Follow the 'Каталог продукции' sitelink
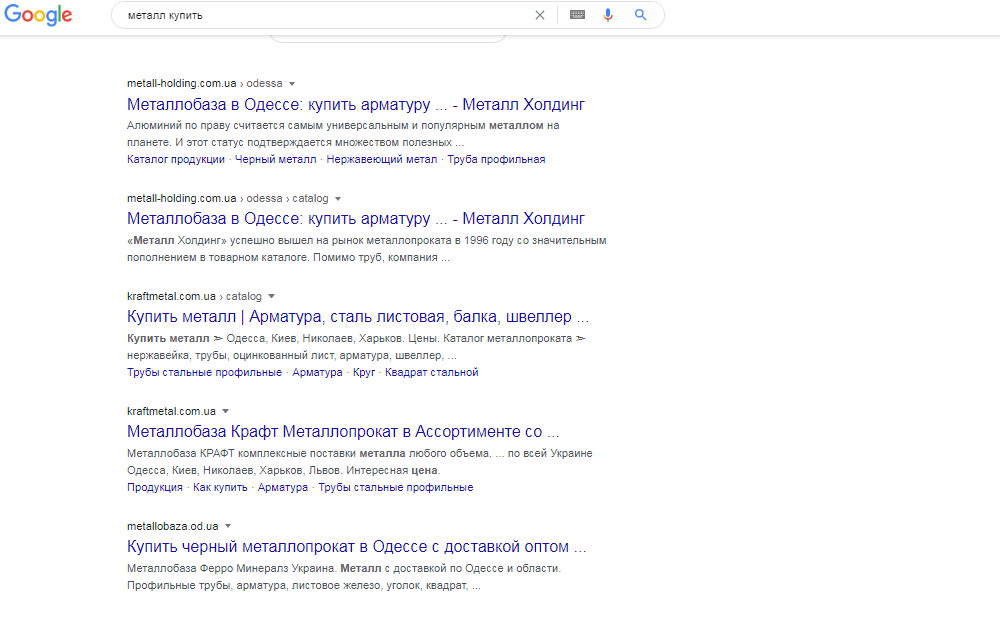This screenshot has width=1000, height=617. (x=176, y=160)
